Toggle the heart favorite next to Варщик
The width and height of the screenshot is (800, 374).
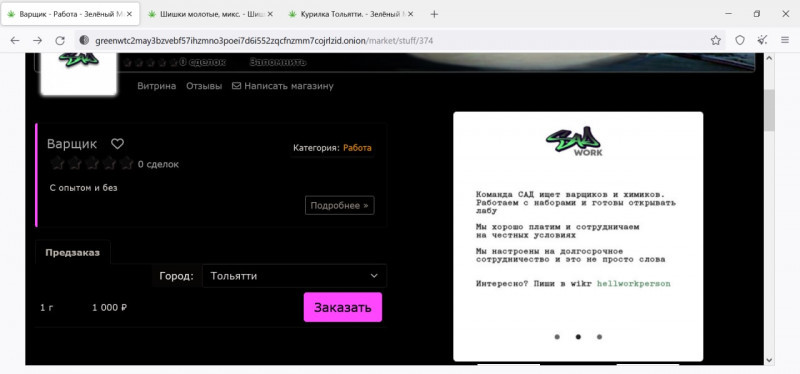tap(117, 144)
